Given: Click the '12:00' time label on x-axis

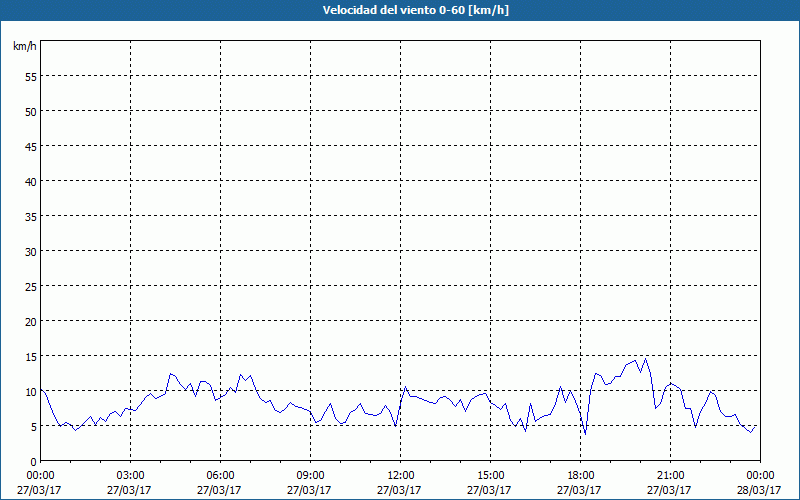Looking at the screenshot, I should 401,476.
